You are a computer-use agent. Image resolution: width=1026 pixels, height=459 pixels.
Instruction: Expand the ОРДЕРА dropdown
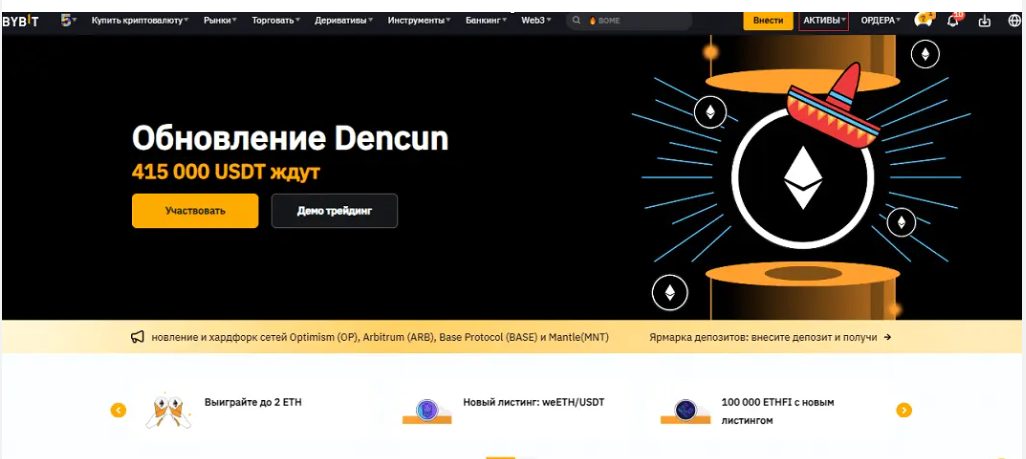(880, 21)
